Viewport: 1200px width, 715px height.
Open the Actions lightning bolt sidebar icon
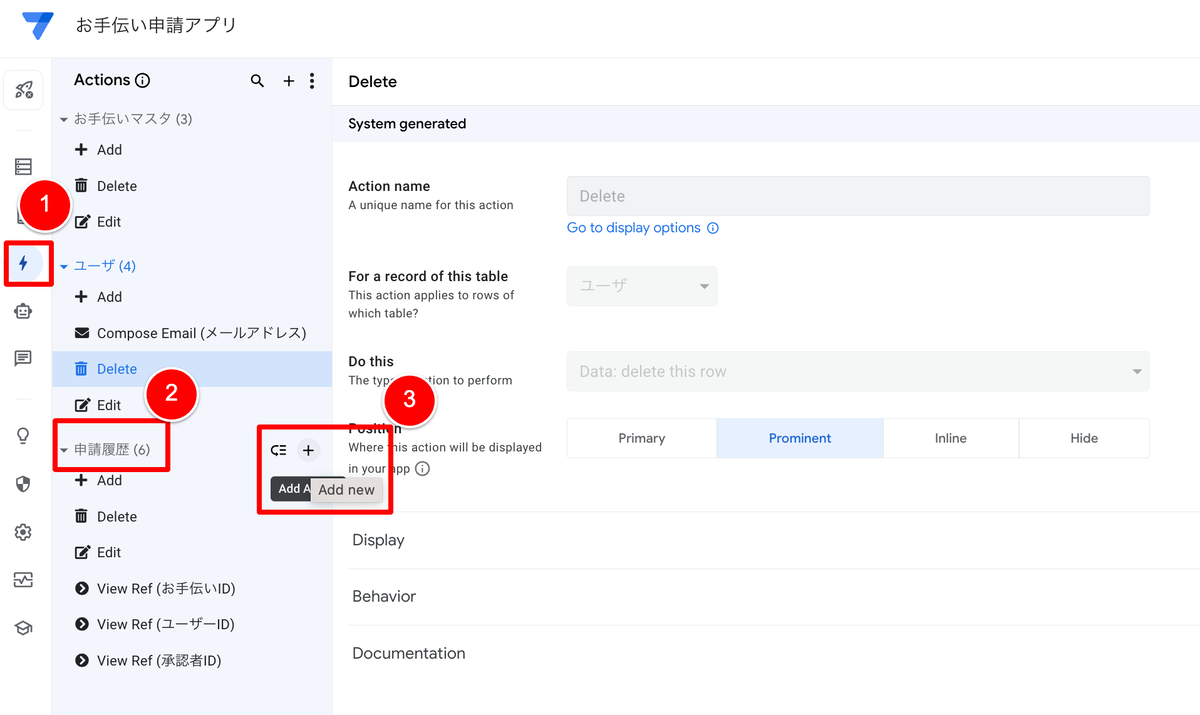click(x=23, y=264)
